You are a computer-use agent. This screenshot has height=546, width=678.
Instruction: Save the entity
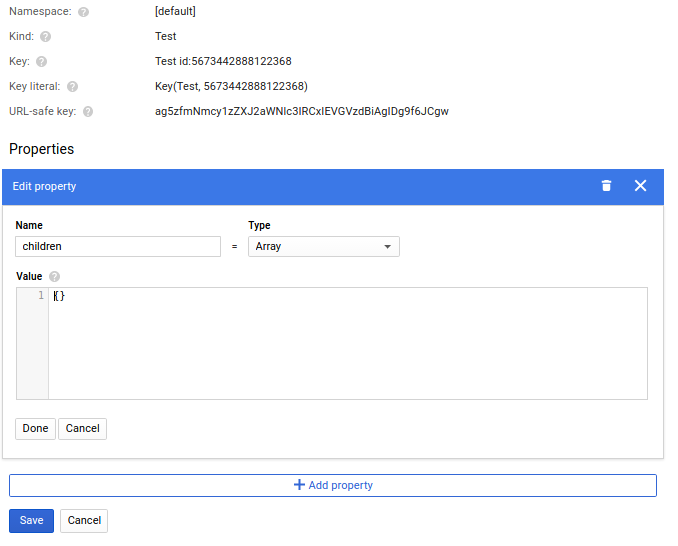(x=32, y=520)
